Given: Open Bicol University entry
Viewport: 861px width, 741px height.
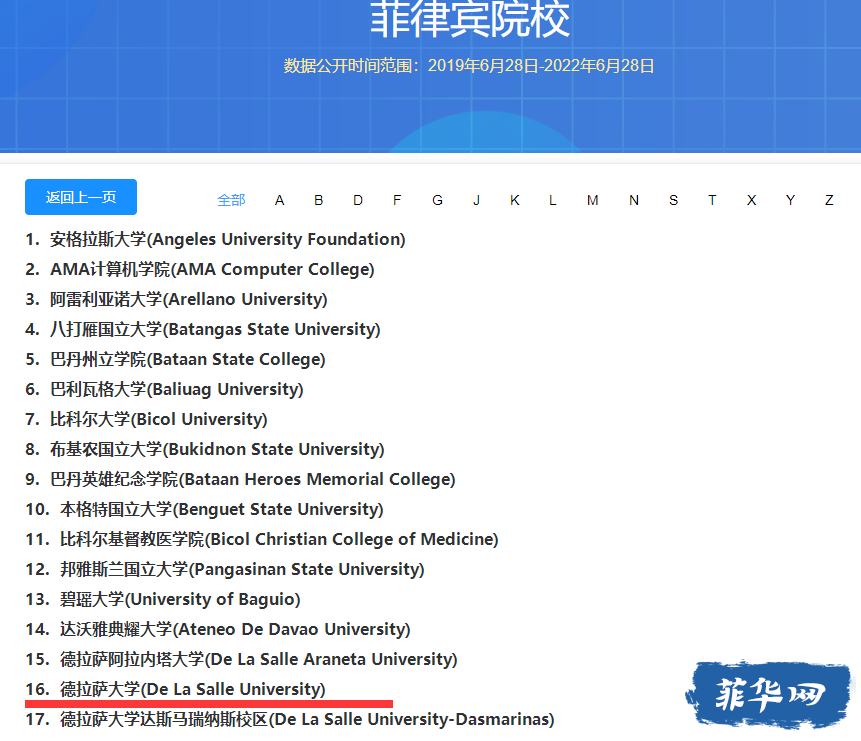Looking at the screenshot, I should point(158,419).
